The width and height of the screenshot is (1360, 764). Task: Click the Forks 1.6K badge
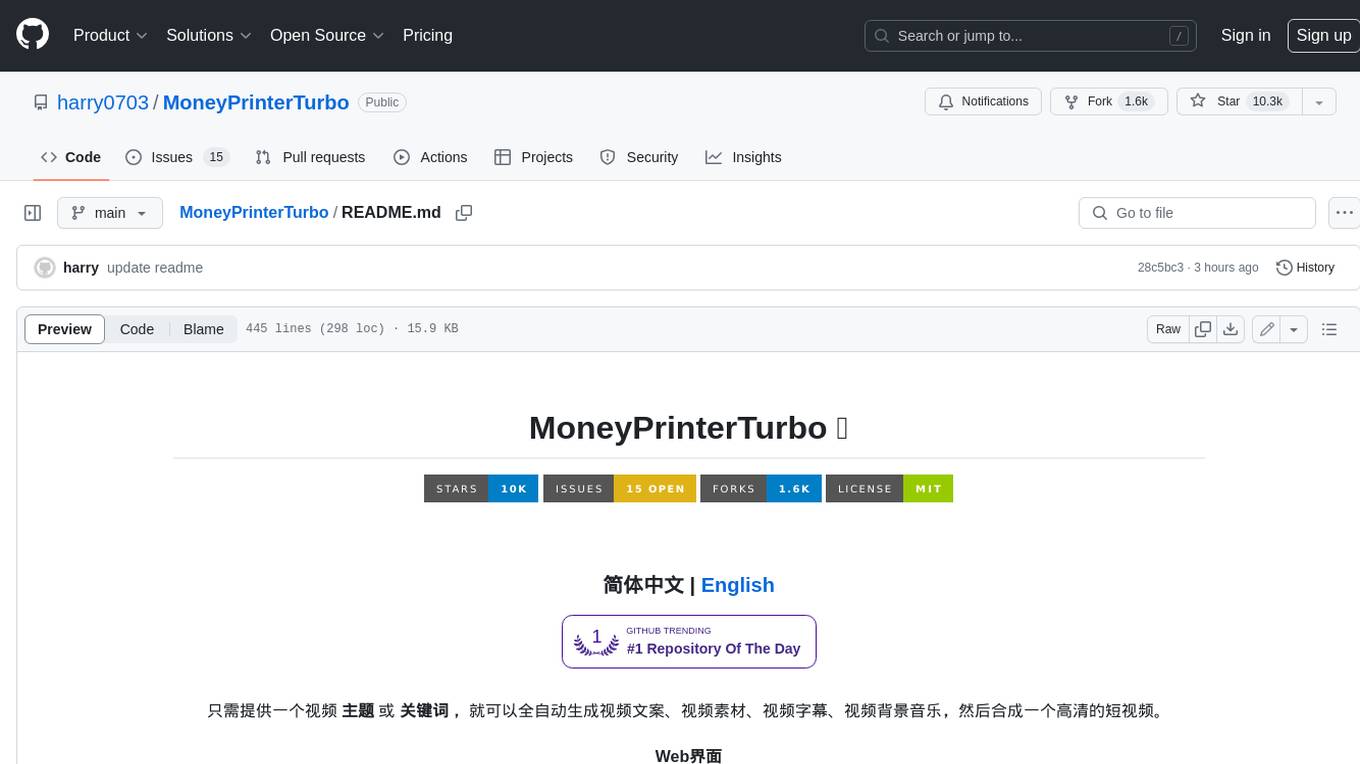(761, 488)
